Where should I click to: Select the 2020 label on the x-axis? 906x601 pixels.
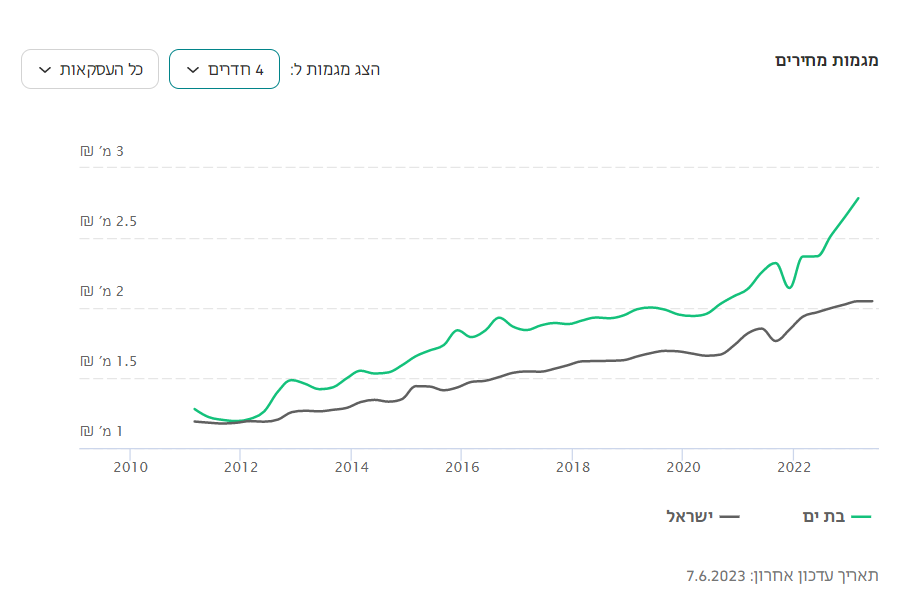pyautogui.click(x=682, y=466)
